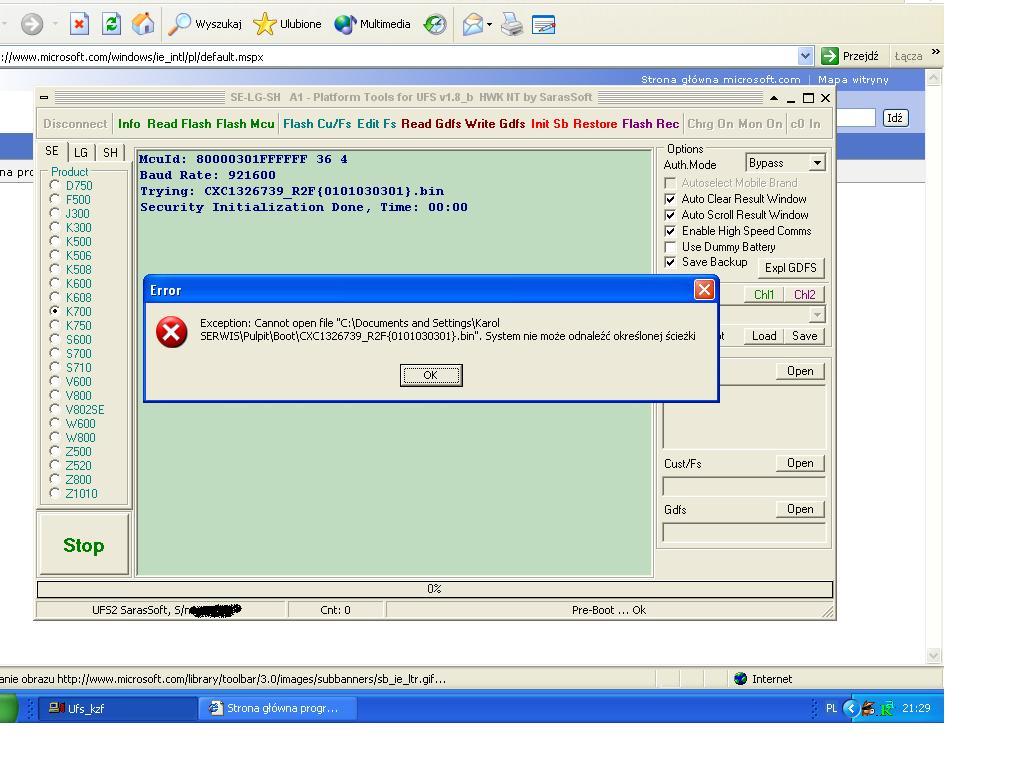This screenshot has height=768, width=1024.
Task: Toggle Auto Clear Result Window checkbox
Action: (x=670, y=199)
